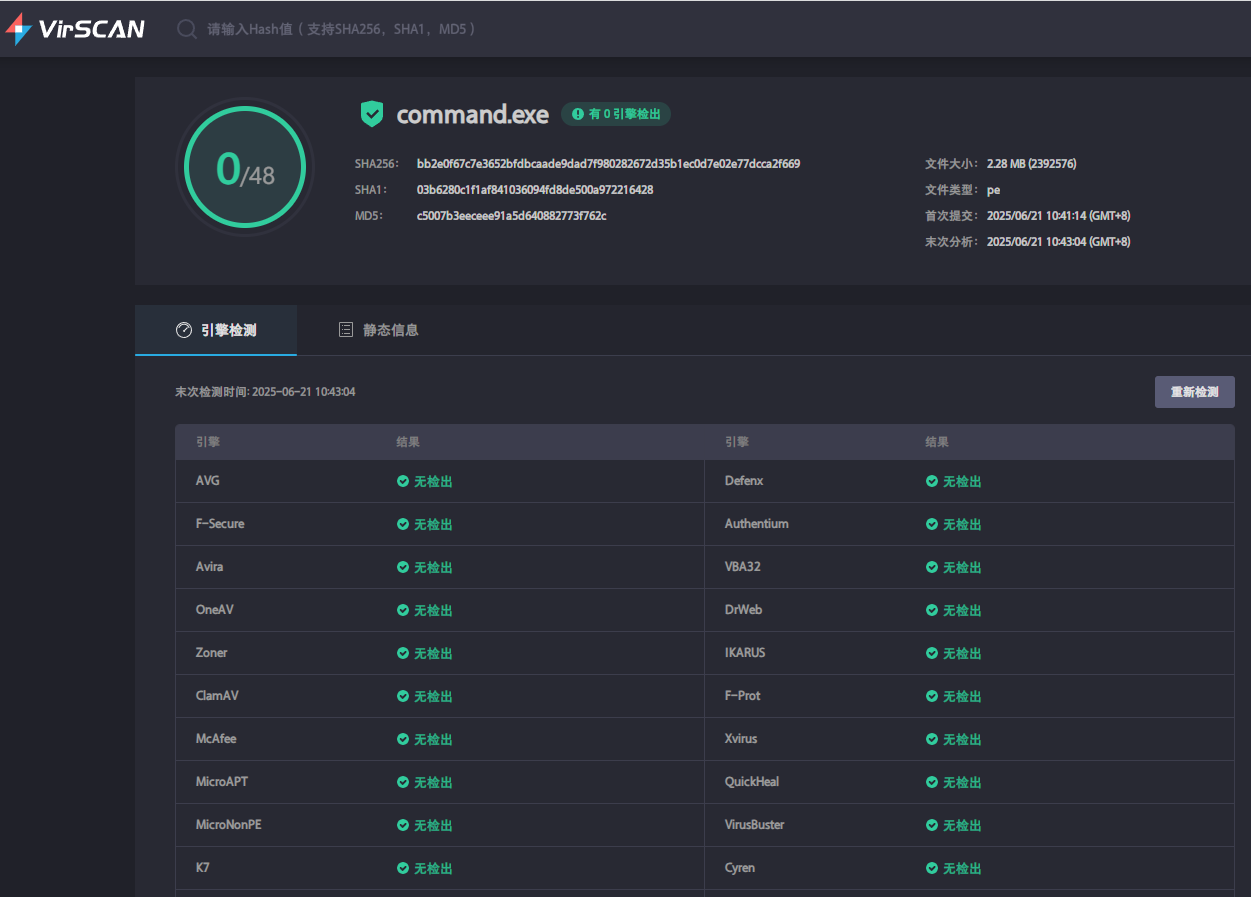
Task: Click the green check icon for AVG
Action: (403, 481)
